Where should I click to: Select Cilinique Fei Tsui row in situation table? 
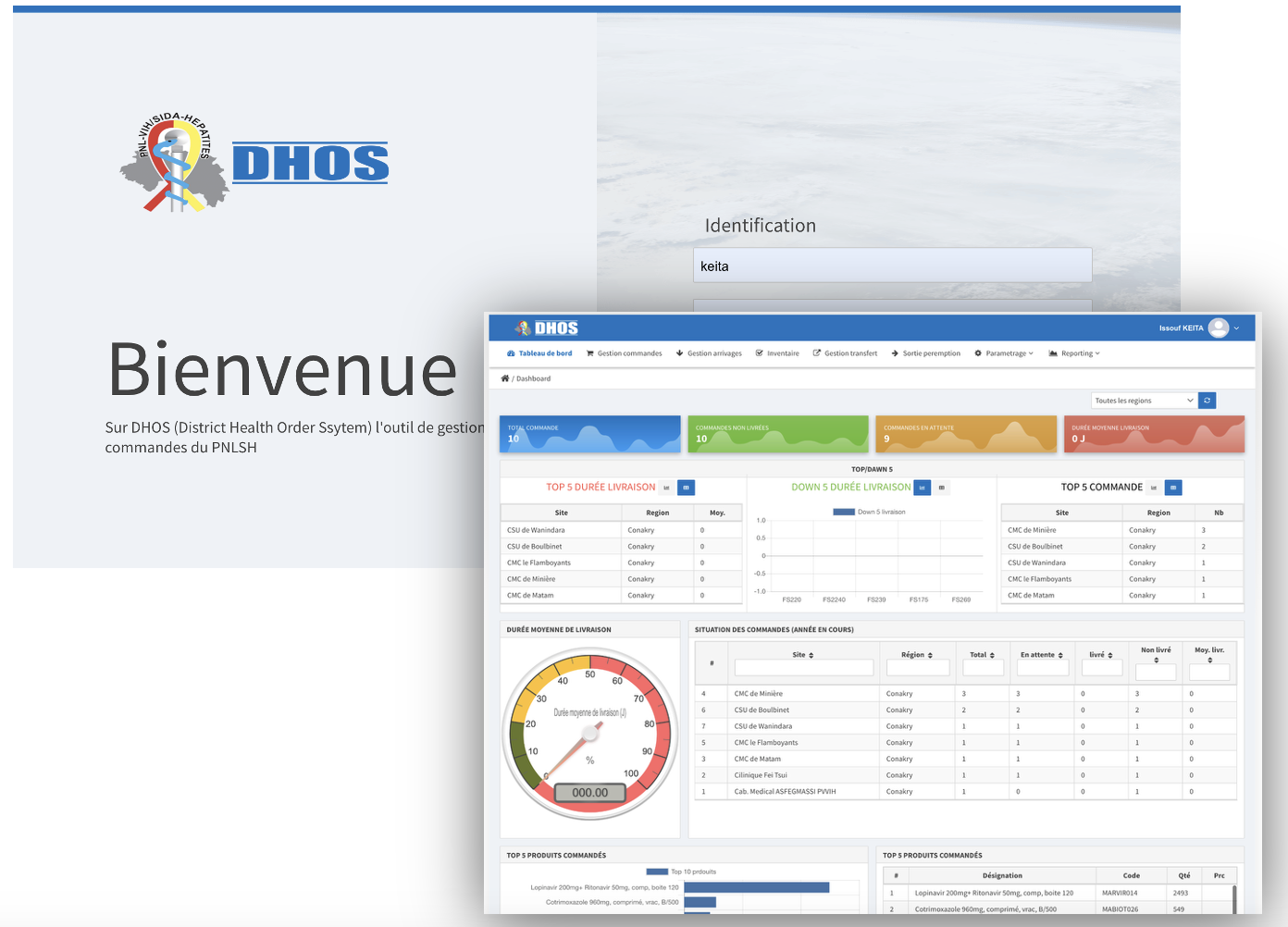coord(965,775)
